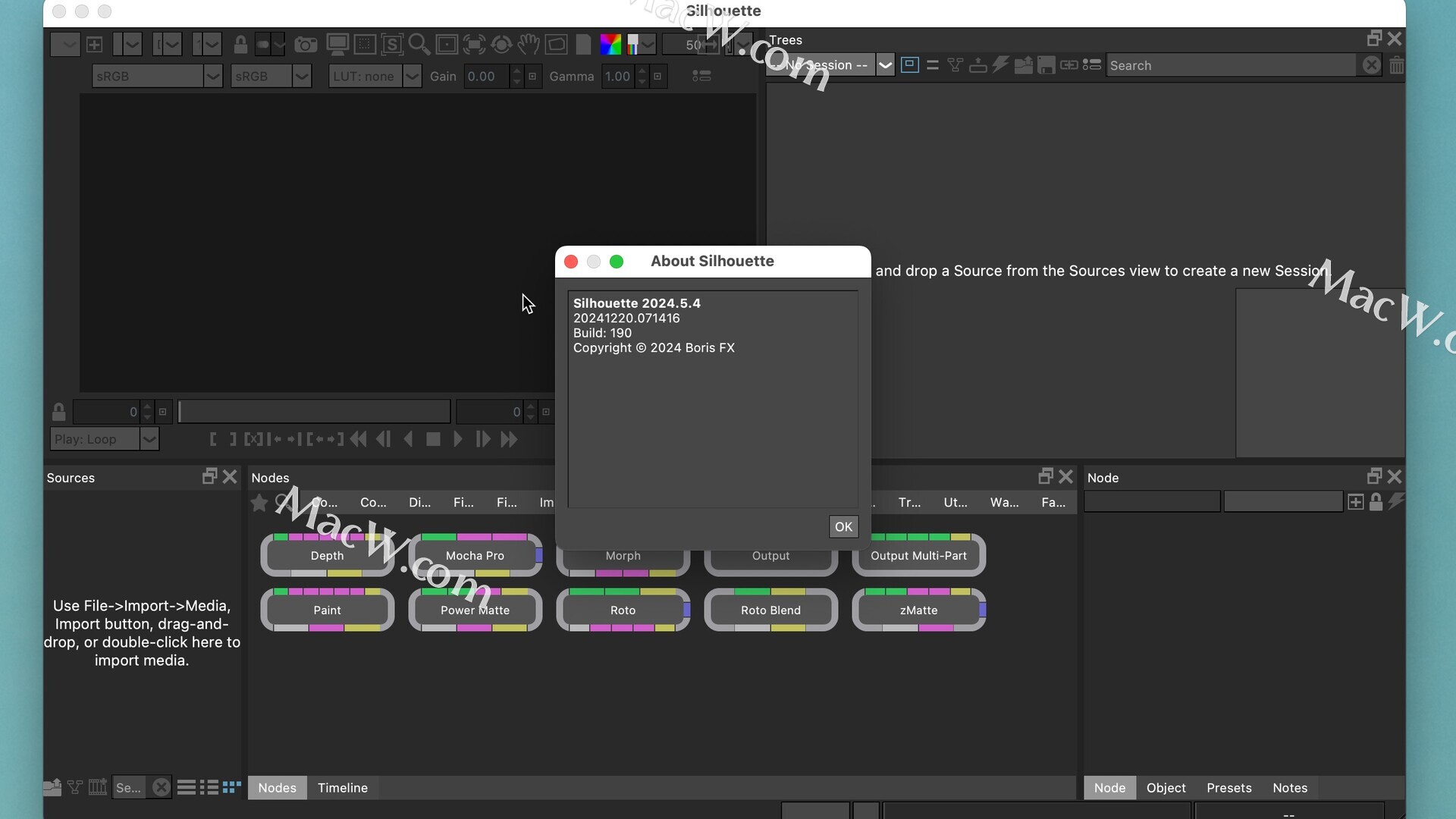The image size is (1456, 819).
Task: Click the plus add-view icon in viewer toolbar
Action: pos(94,45)
